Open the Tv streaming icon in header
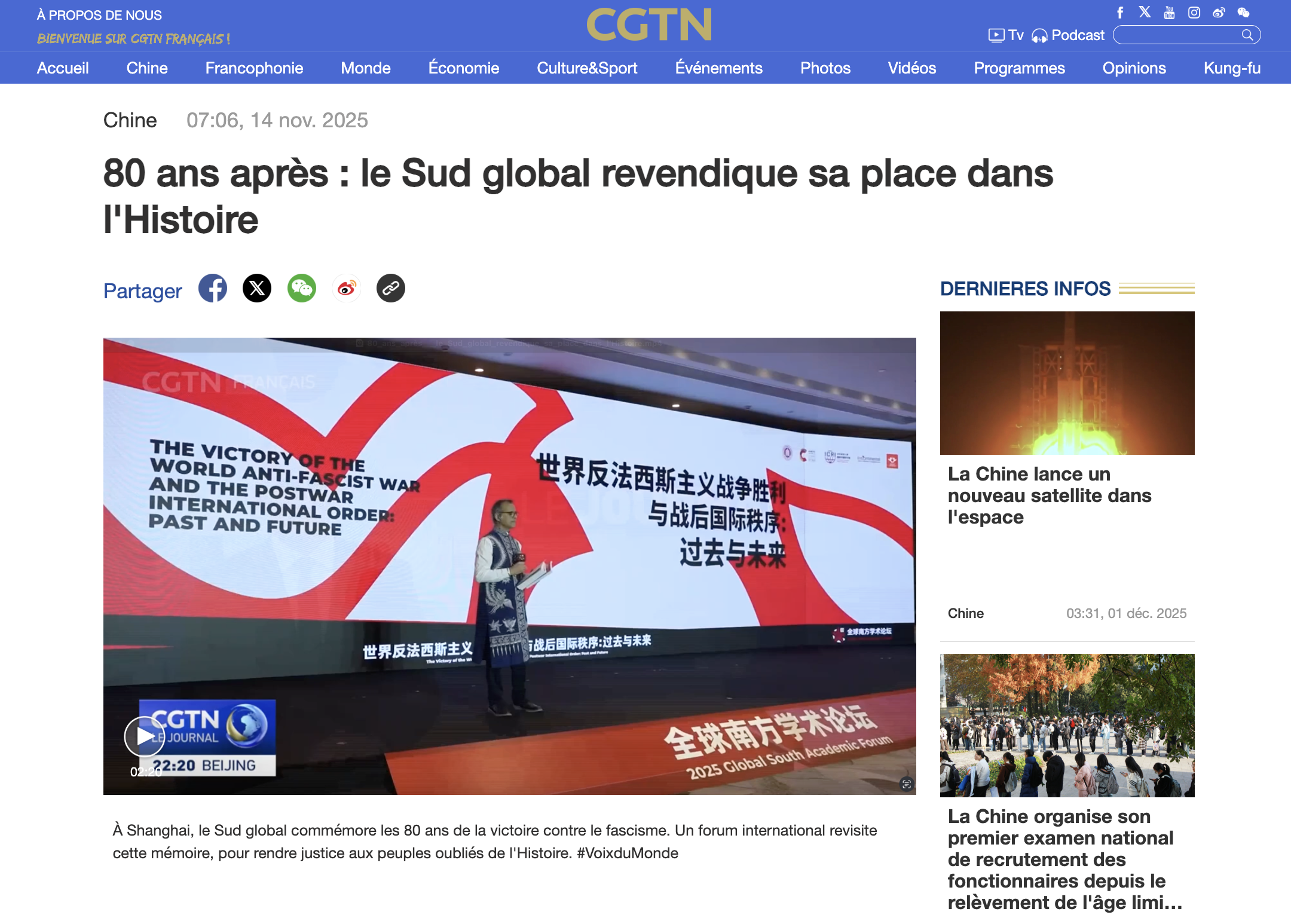 [x=996, y=35]
